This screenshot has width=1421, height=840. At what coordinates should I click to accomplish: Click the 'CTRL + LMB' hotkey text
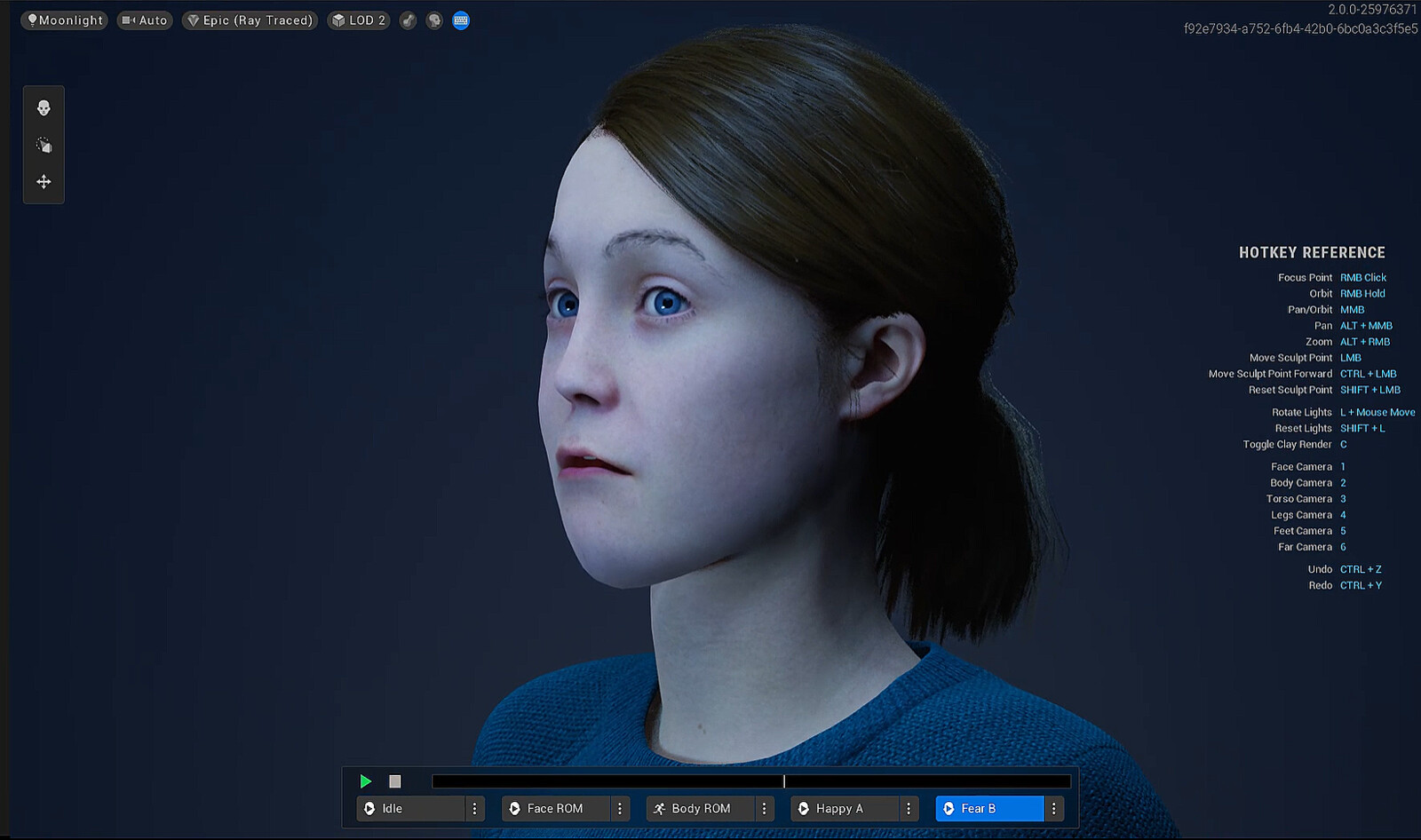tap(1369, 374)
